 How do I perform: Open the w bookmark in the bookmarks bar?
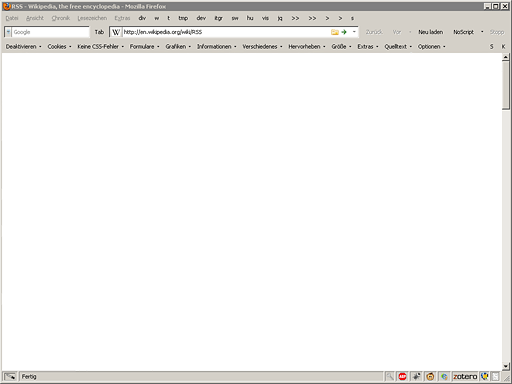[x=157, y=18]
